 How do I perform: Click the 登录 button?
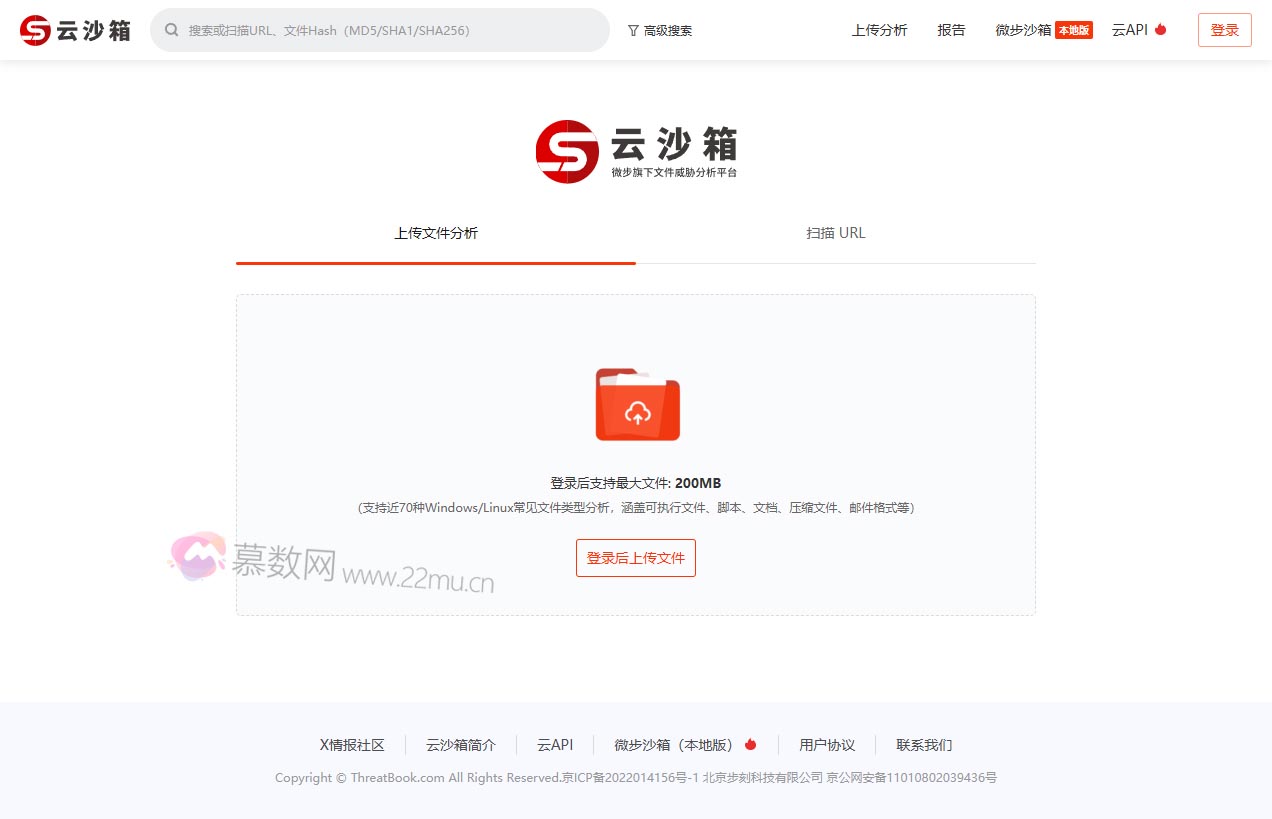[x=1224, y=30]
